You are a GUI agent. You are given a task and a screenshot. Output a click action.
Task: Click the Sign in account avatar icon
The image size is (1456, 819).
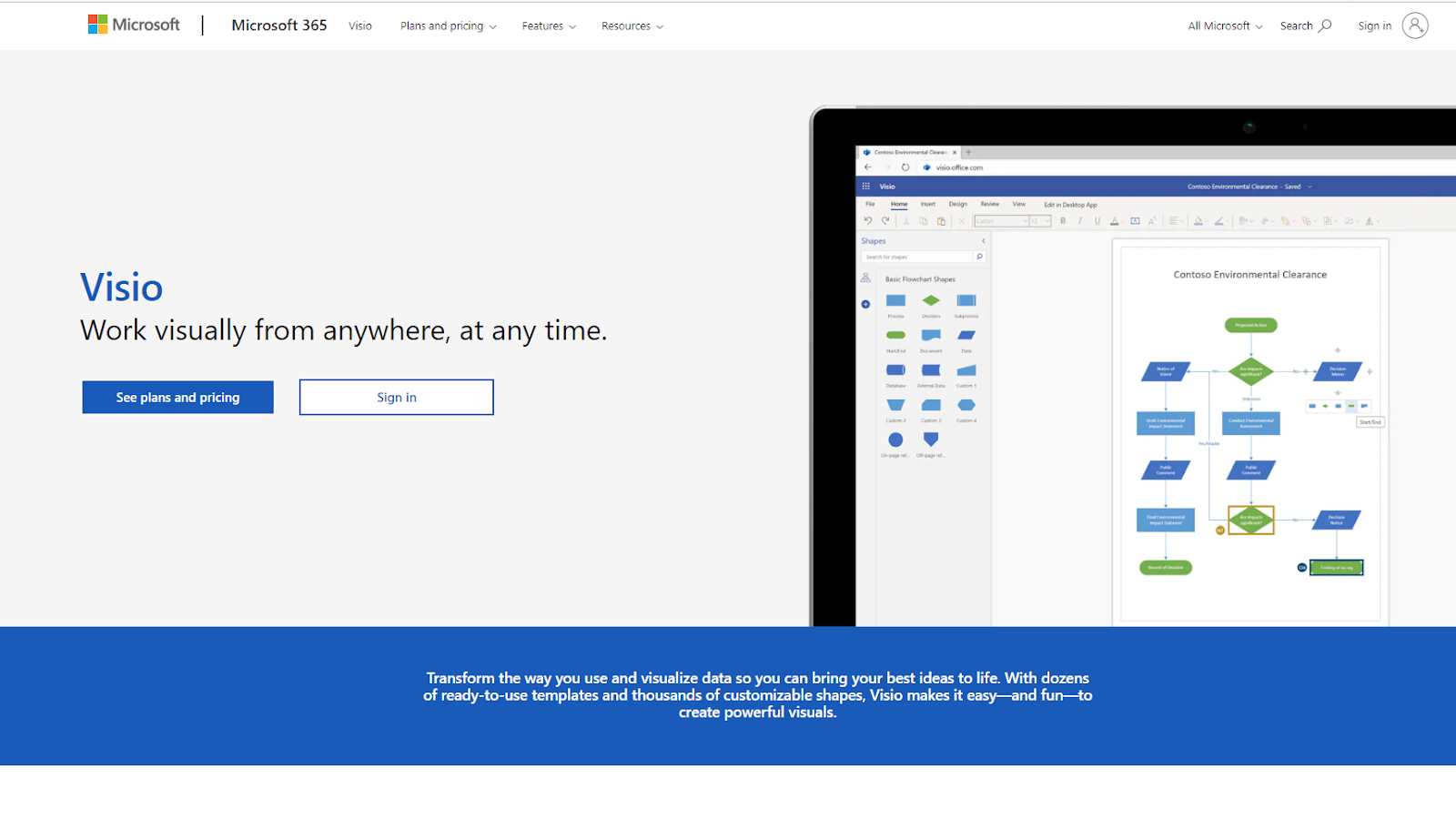coord(1415,25)
